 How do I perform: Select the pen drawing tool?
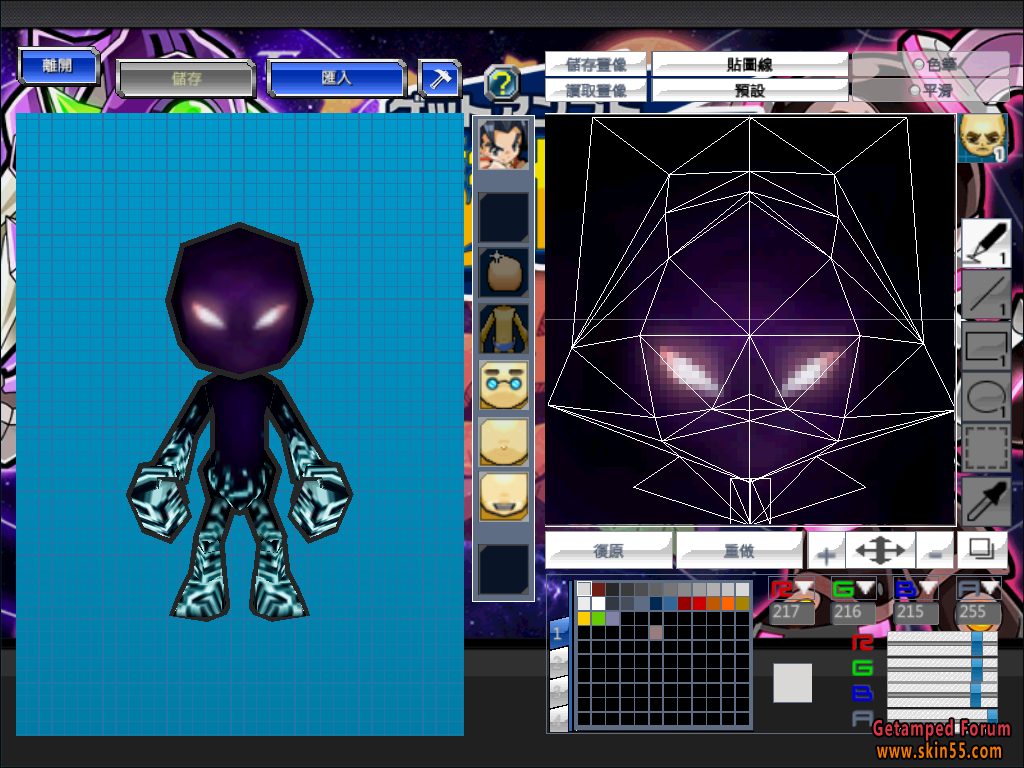(986, 242)
